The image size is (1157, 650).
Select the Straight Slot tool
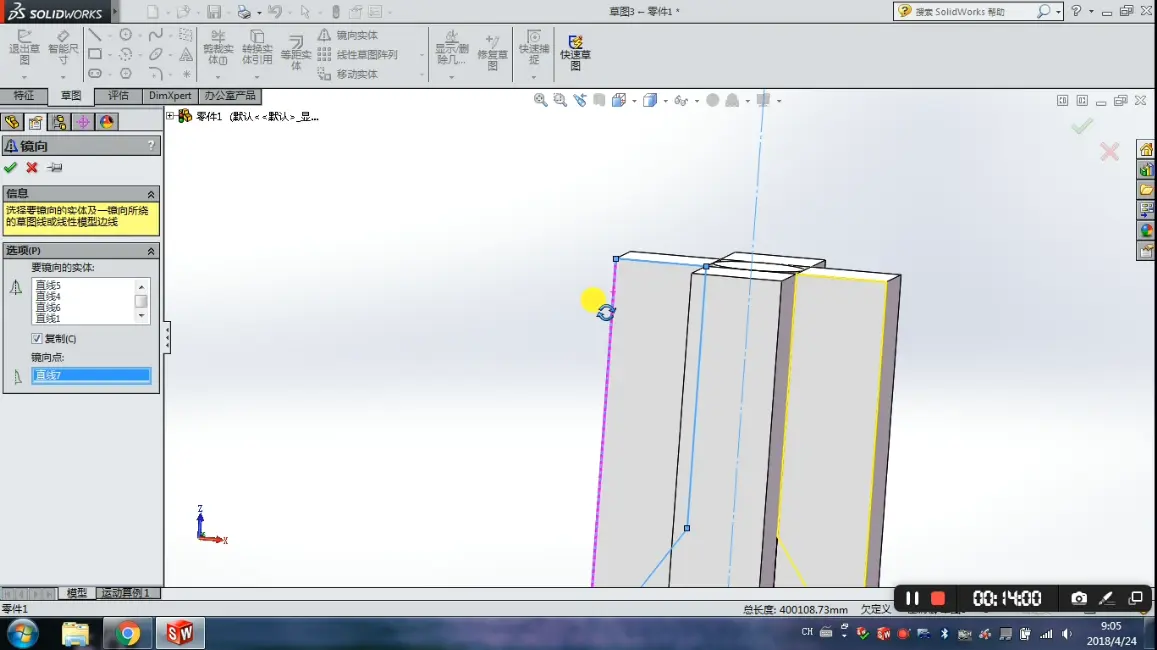pos(94,74)
